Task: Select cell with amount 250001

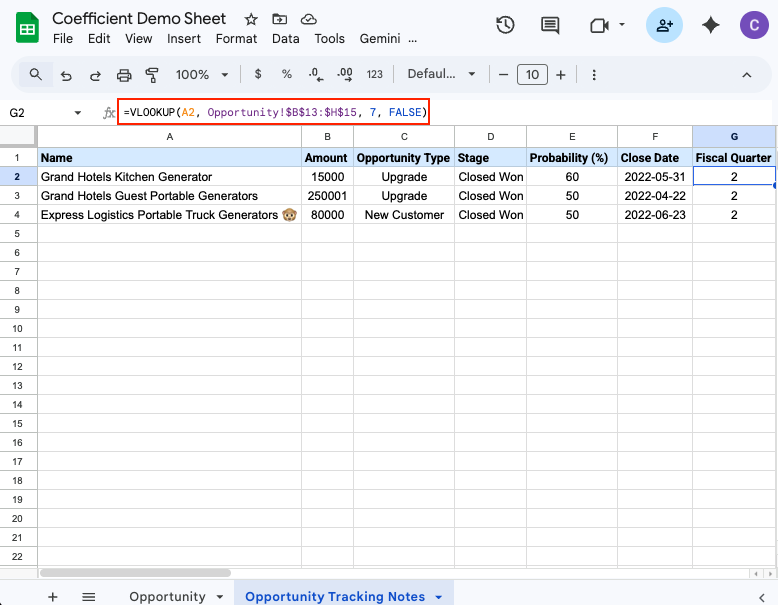Action: (327, 196)
